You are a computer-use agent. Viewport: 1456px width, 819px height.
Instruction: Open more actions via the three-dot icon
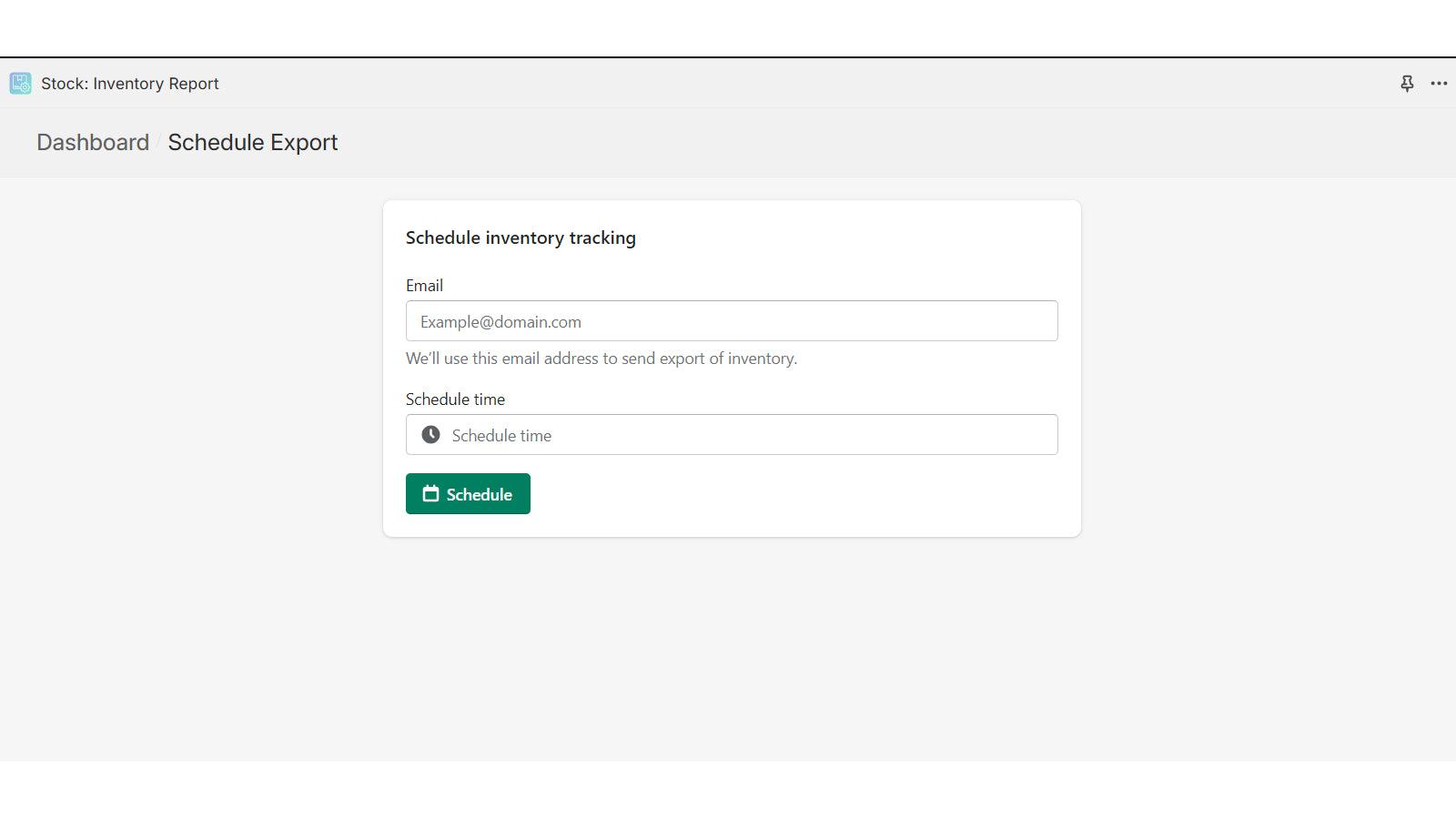[x=1440, y=83]
